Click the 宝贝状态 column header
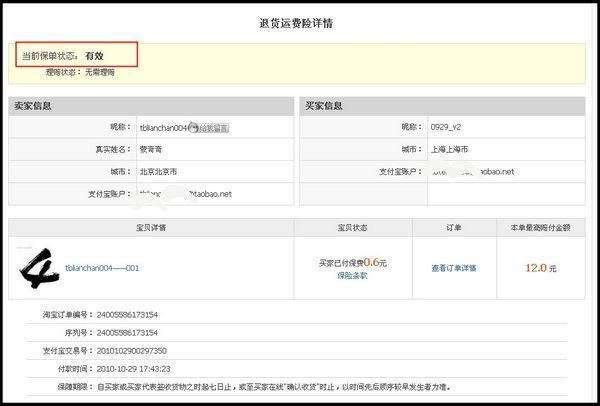The width and height of the screenshot is (600, 406). click(353, 227)
